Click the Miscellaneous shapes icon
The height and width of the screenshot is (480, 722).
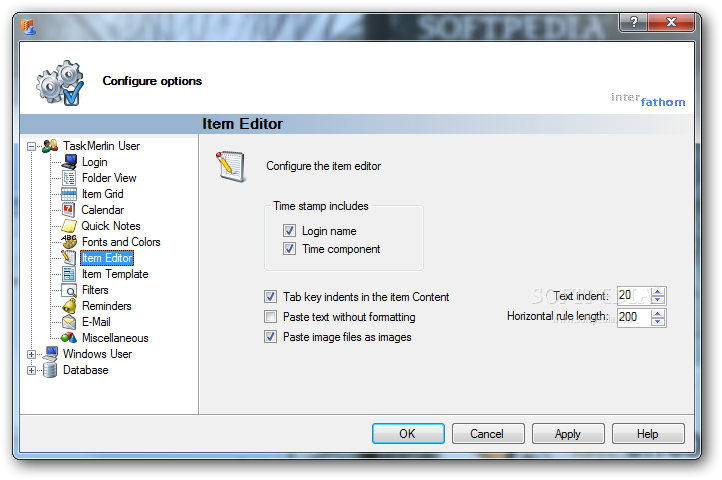click(69, 338)
